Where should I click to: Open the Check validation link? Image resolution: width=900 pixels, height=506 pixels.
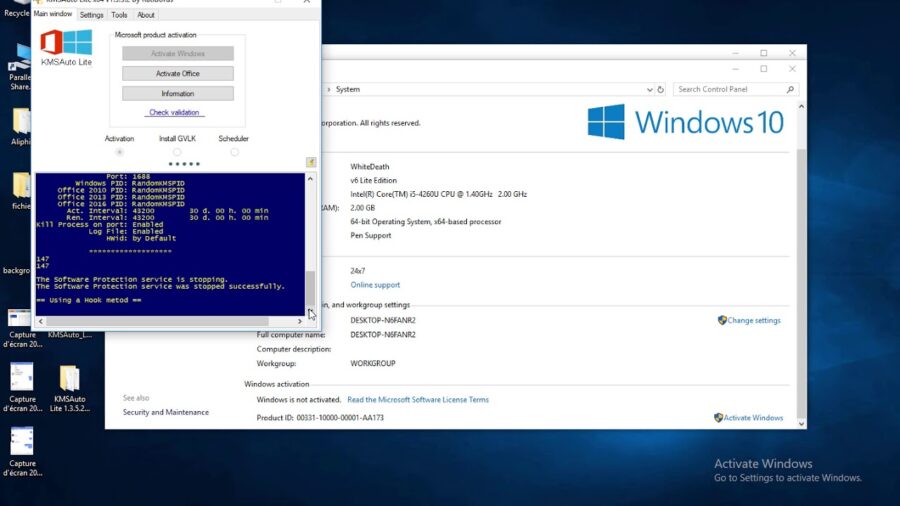tap(174, 112)
